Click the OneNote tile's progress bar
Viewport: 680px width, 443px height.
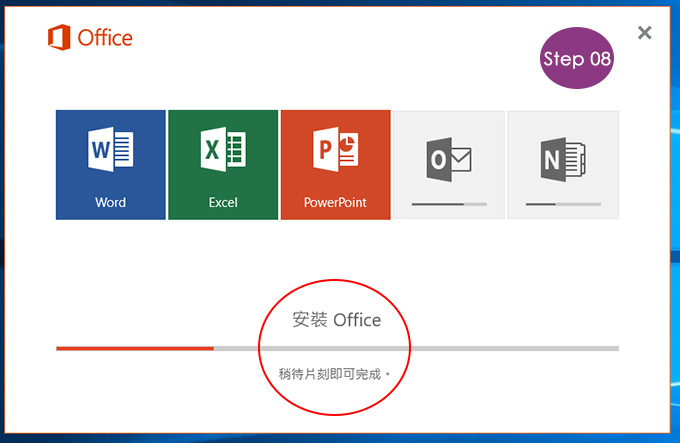click(563, 204)
